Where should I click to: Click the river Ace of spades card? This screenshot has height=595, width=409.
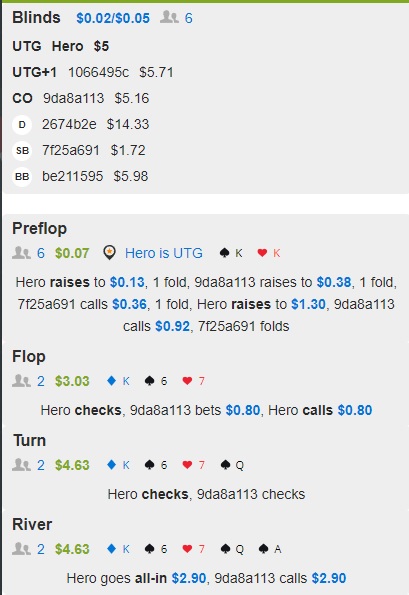[270, 549]
